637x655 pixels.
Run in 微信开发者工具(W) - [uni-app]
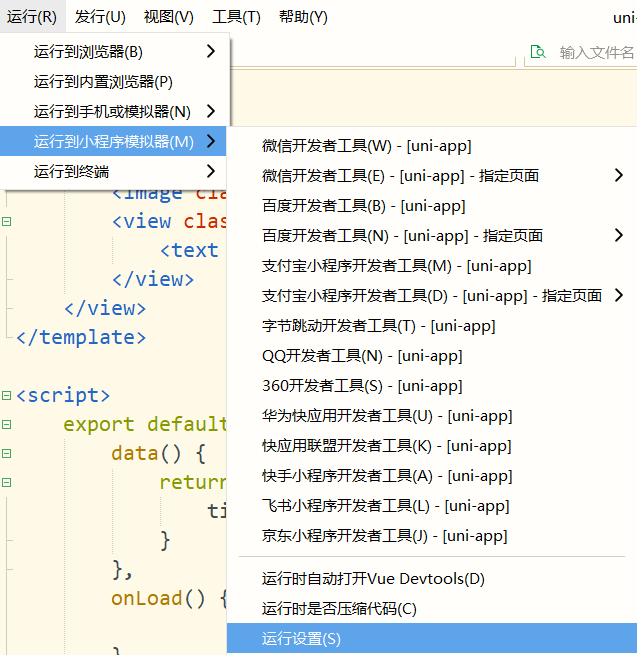(432, 146)
